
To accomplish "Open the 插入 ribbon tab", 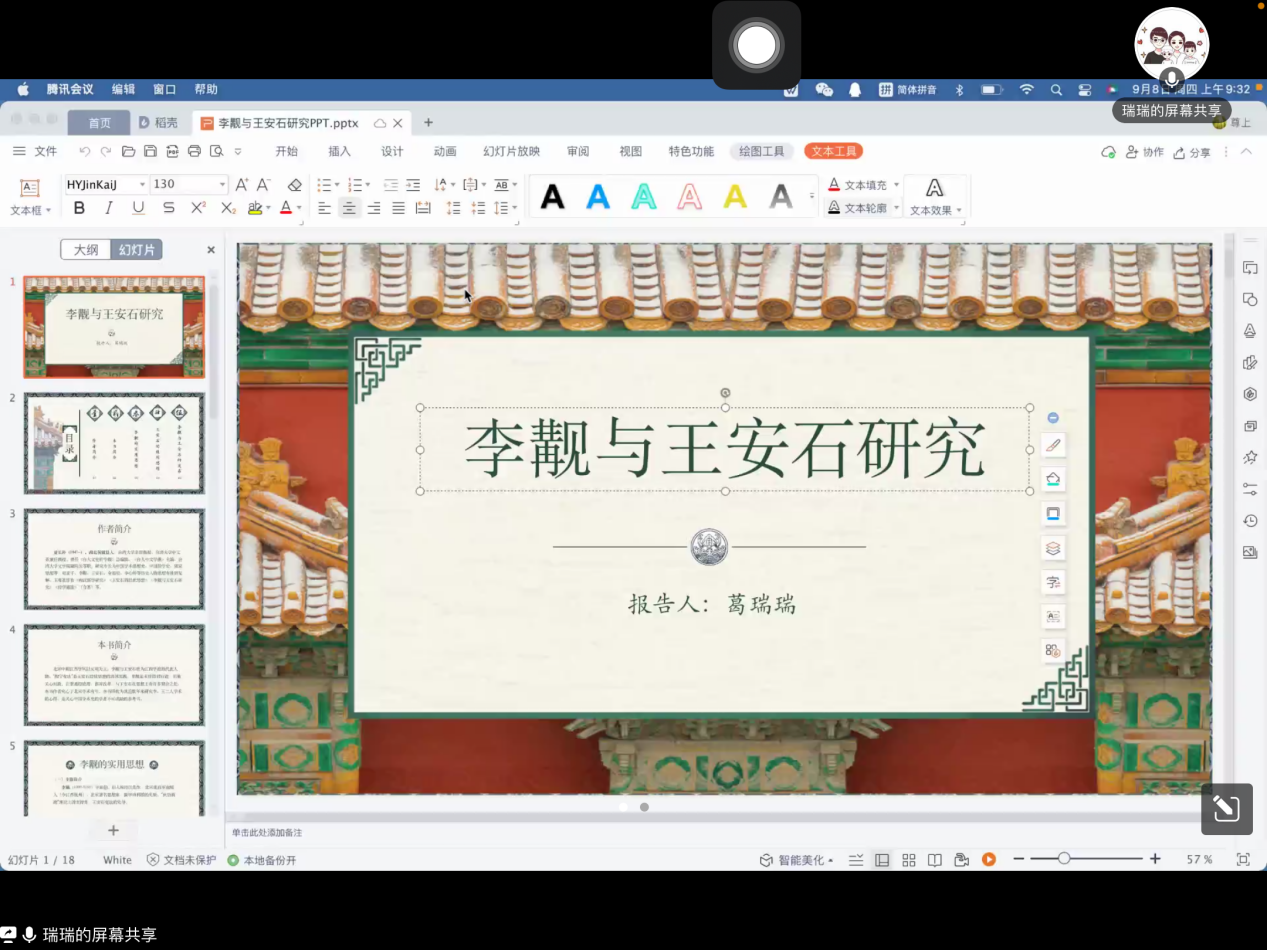I will pyautogui.click(x=340, y=152).
